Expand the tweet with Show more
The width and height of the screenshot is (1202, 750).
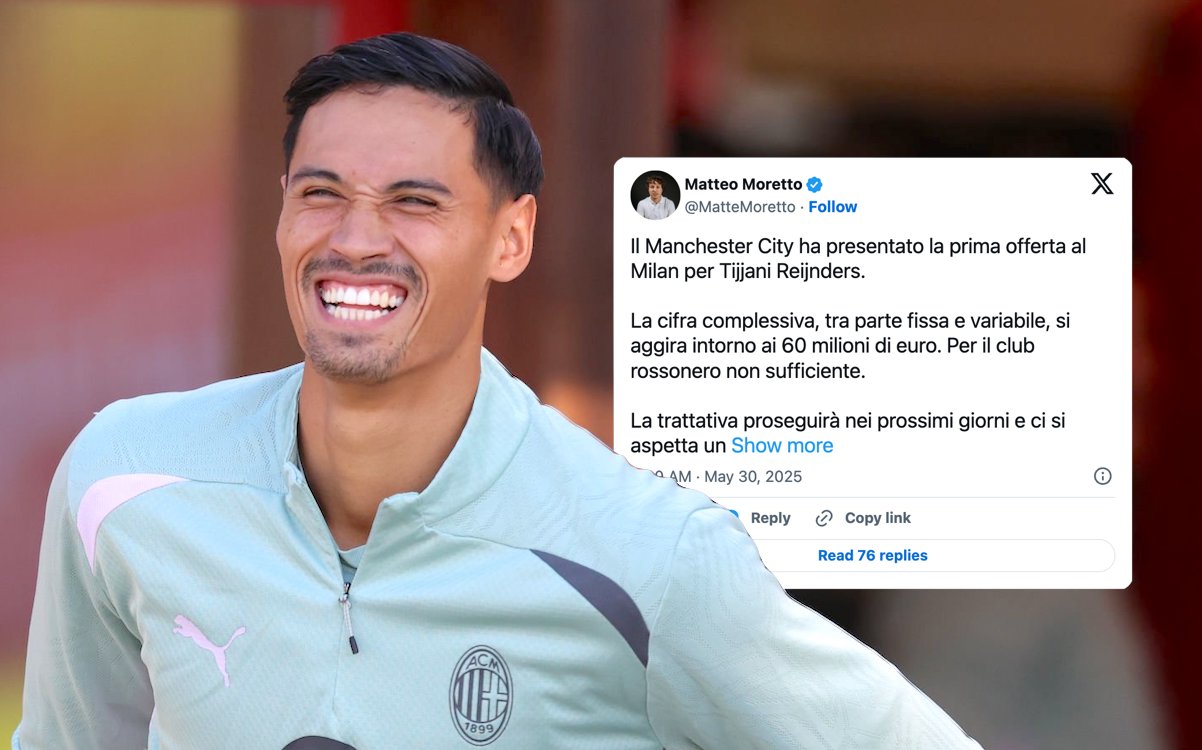coord(782,446)
